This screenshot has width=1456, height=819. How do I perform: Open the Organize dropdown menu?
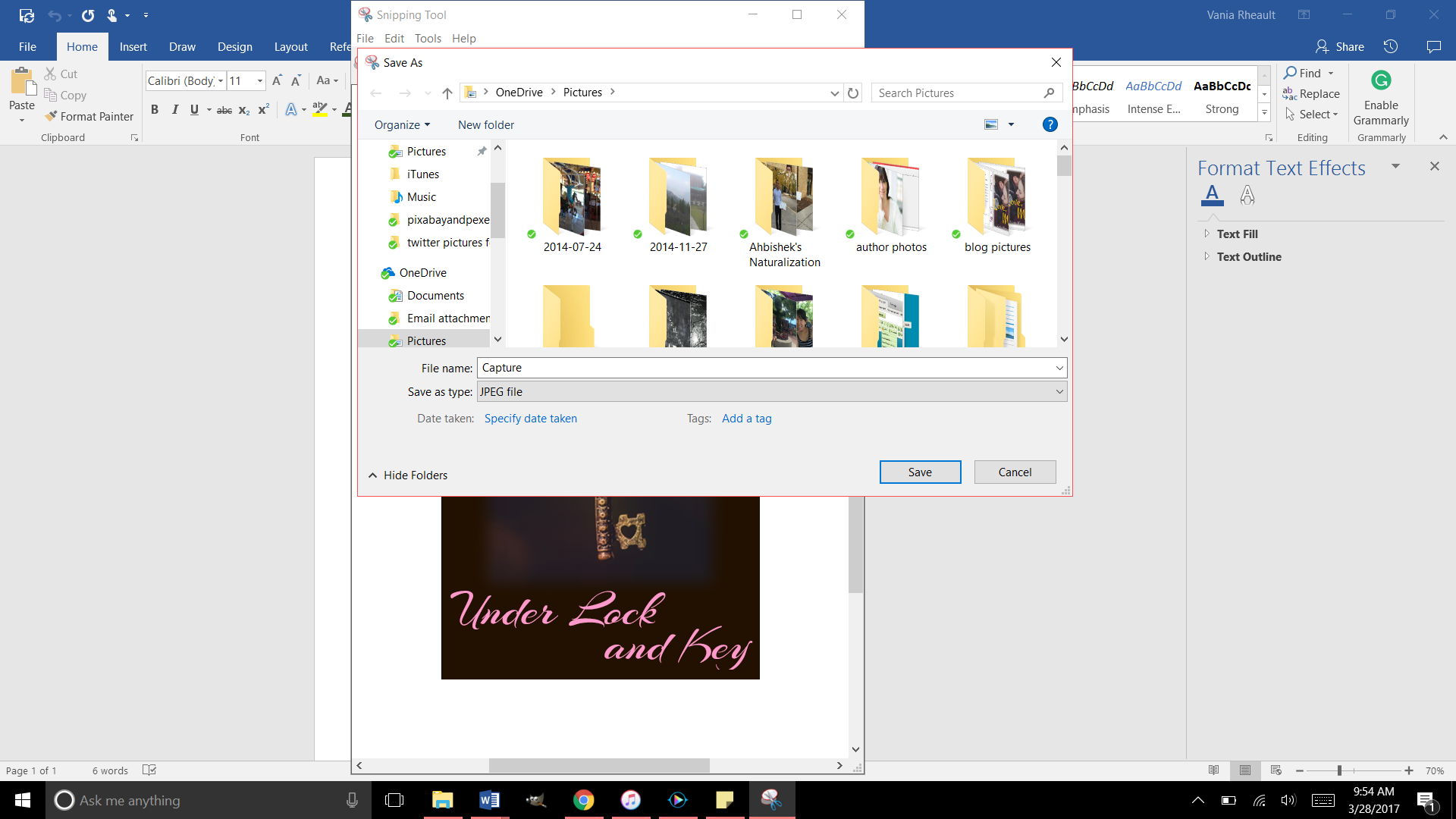click(402, 124)
